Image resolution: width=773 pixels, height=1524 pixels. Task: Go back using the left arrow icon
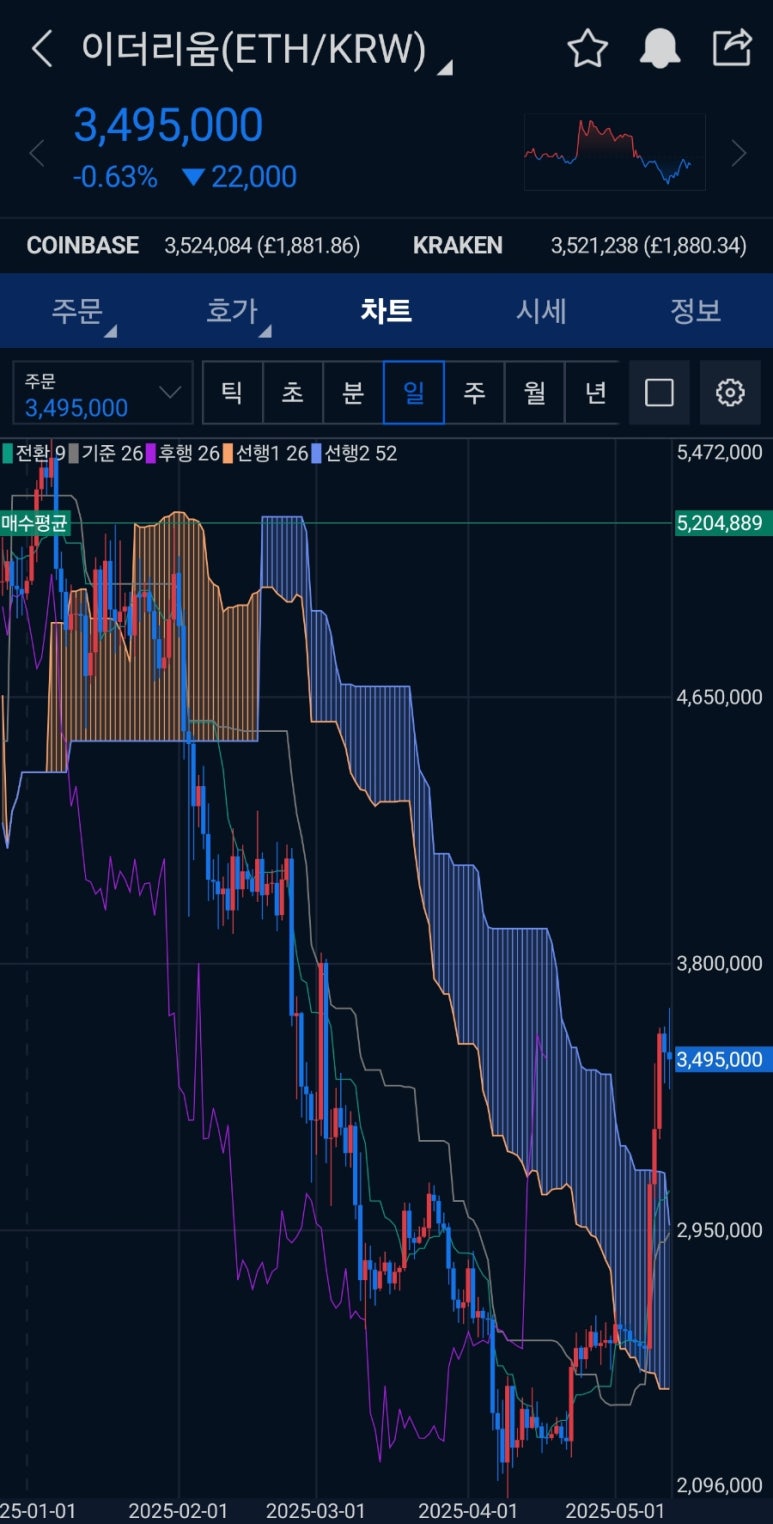click(41, 48)
